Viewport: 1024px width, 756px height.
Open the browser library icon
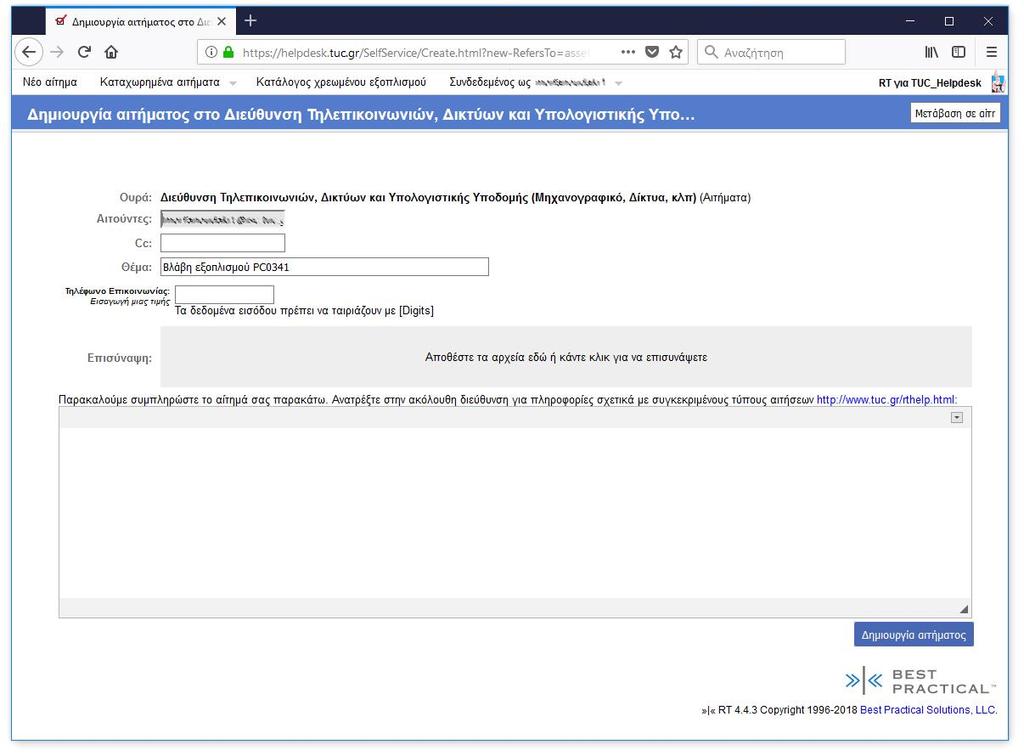[931, 52]
